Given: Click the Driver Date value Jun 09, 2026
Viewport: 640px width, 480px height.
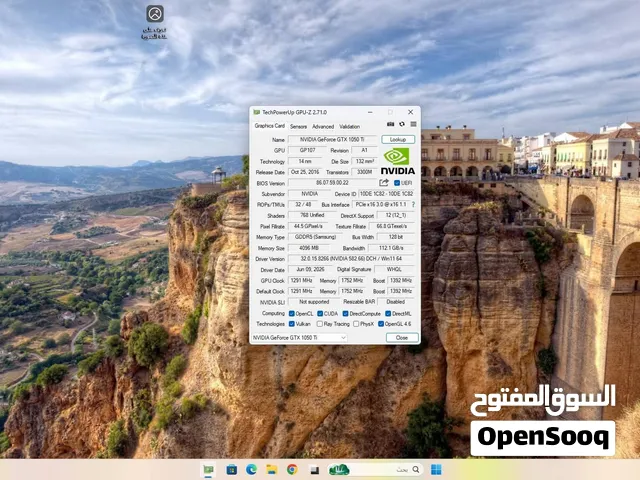Looking at the screenshot, I should pos(310,269).
